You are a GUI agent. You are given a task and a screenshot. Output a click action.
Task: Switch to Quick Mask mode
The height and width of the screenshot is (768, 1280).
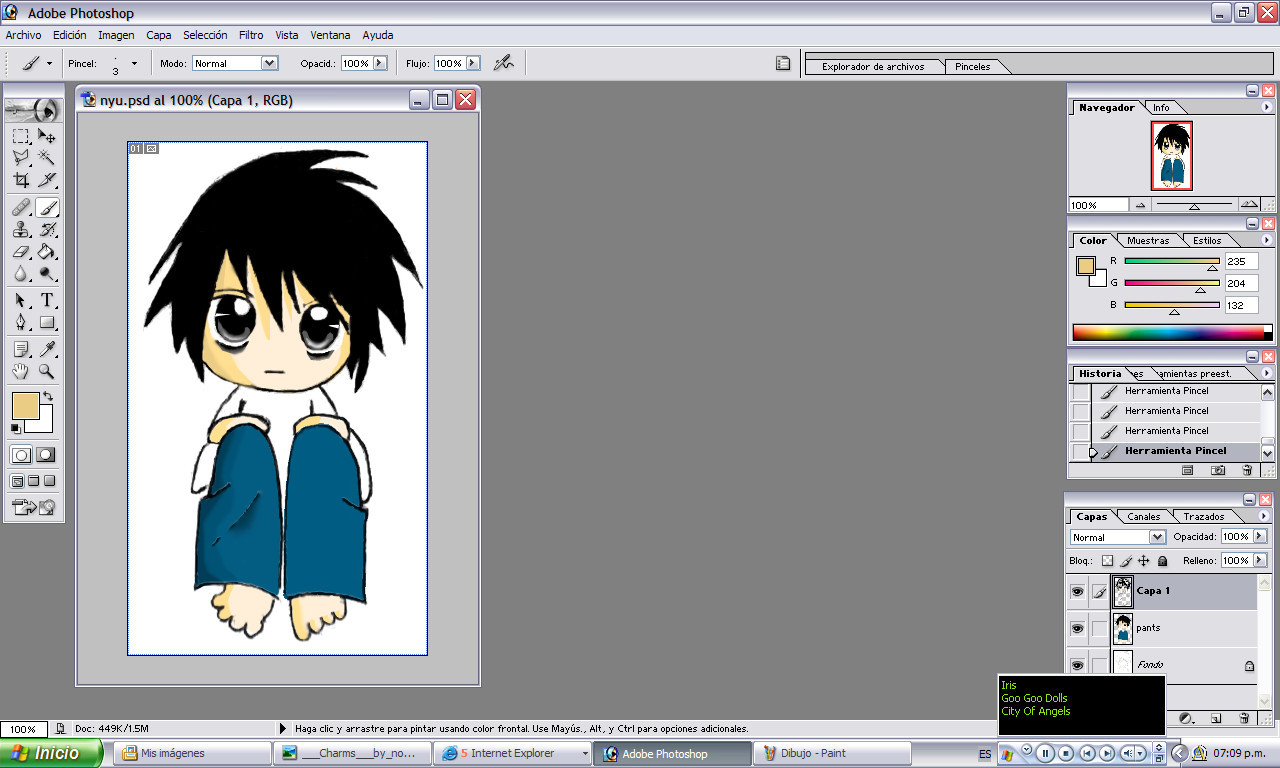coord(46,455)
